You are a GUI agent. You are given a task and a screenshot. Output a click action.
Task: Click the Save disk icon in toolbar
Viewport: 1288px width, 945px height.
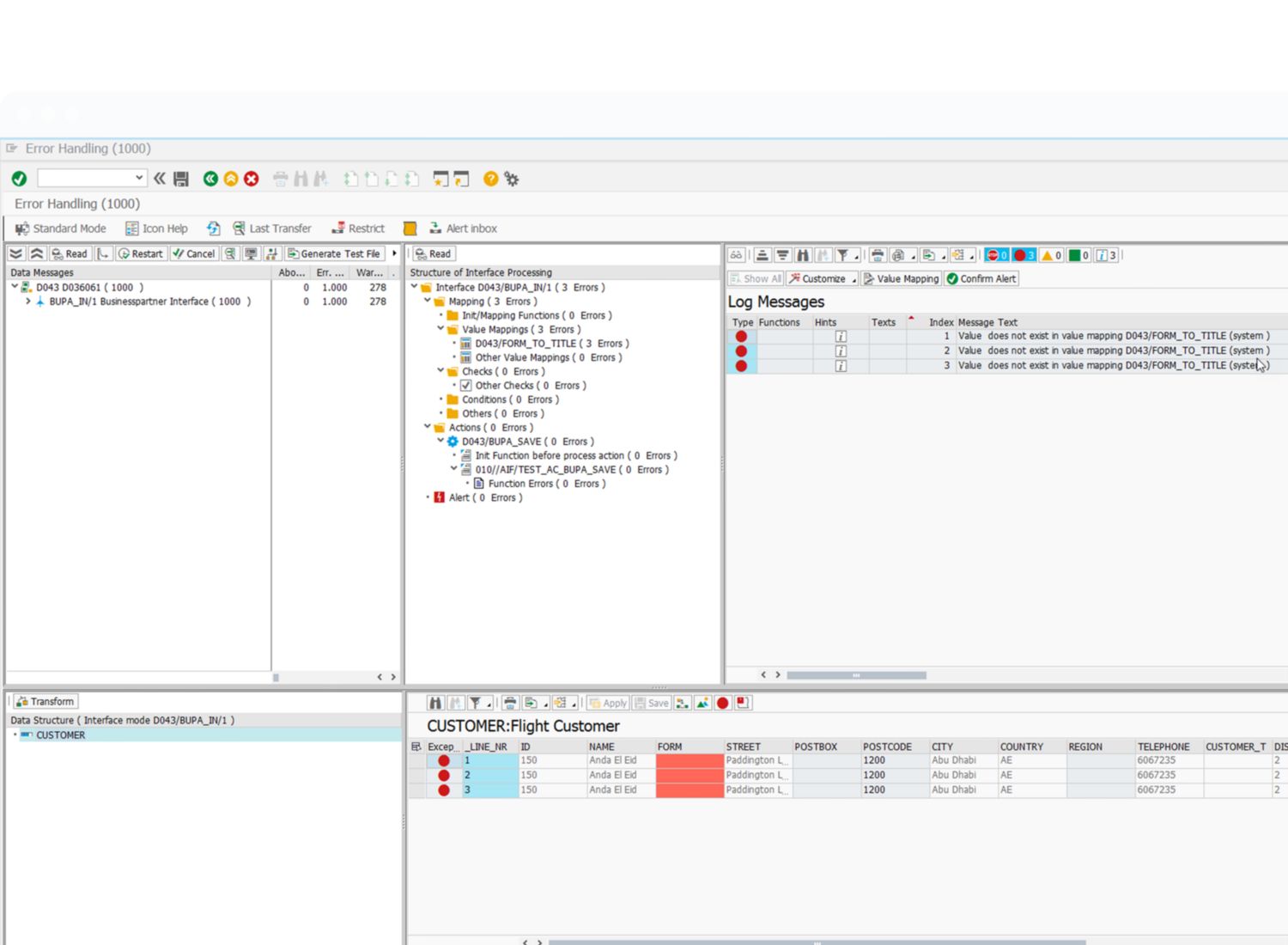(x=181, y=179)
